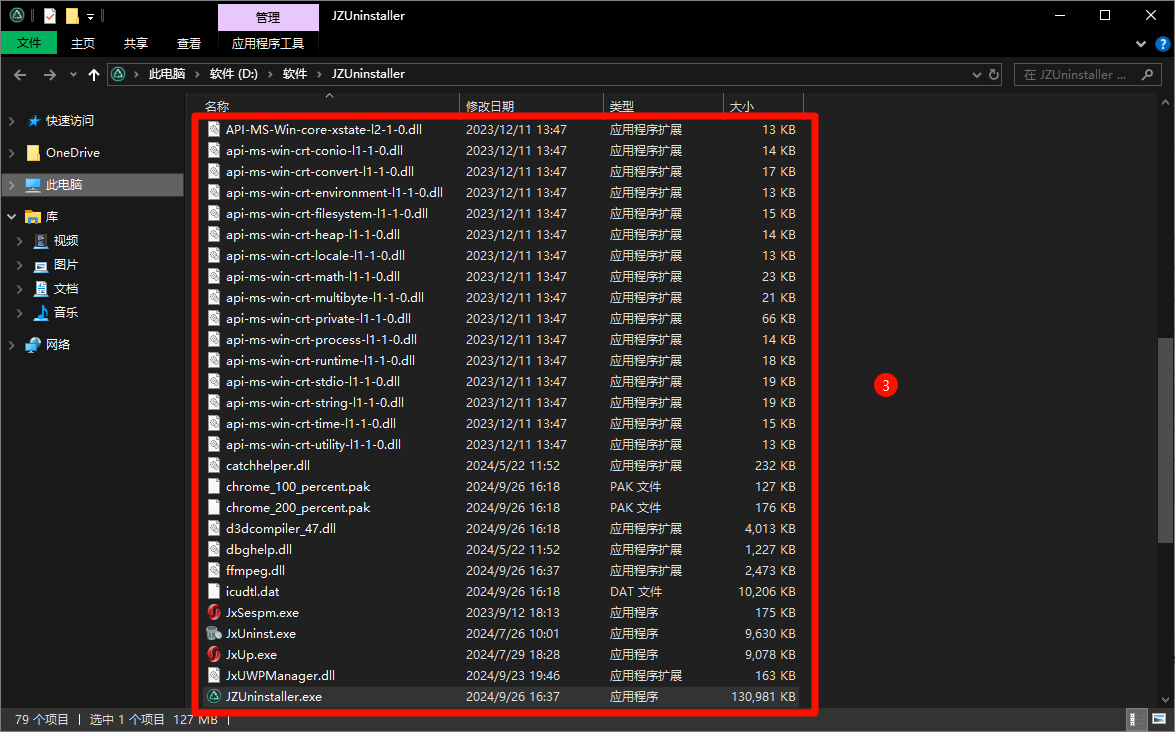1175x732 pixels.
Task: Select 音乐 in the navigation pane
Action: click(x=66, y=312)
